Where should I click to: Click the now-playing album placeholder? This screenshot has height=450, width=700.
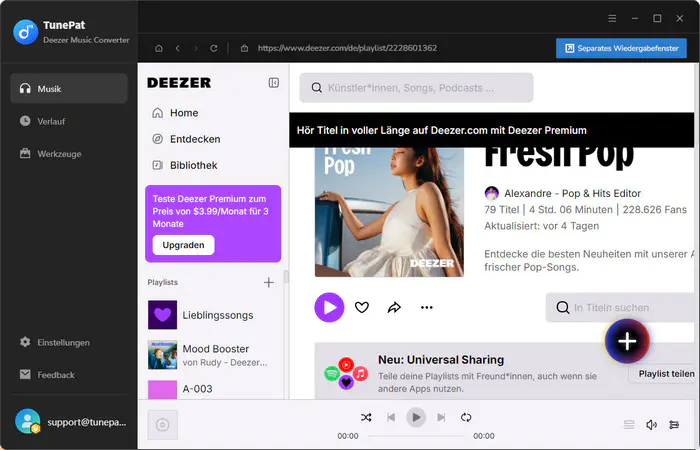(162, 425)
